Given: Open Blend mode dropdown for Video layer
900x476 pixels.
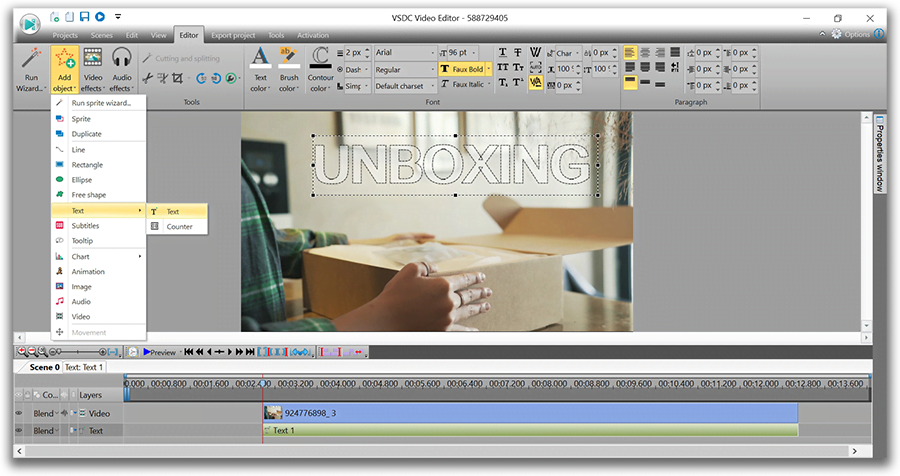Looking at the screenshot, I should (x=45, y=413).
